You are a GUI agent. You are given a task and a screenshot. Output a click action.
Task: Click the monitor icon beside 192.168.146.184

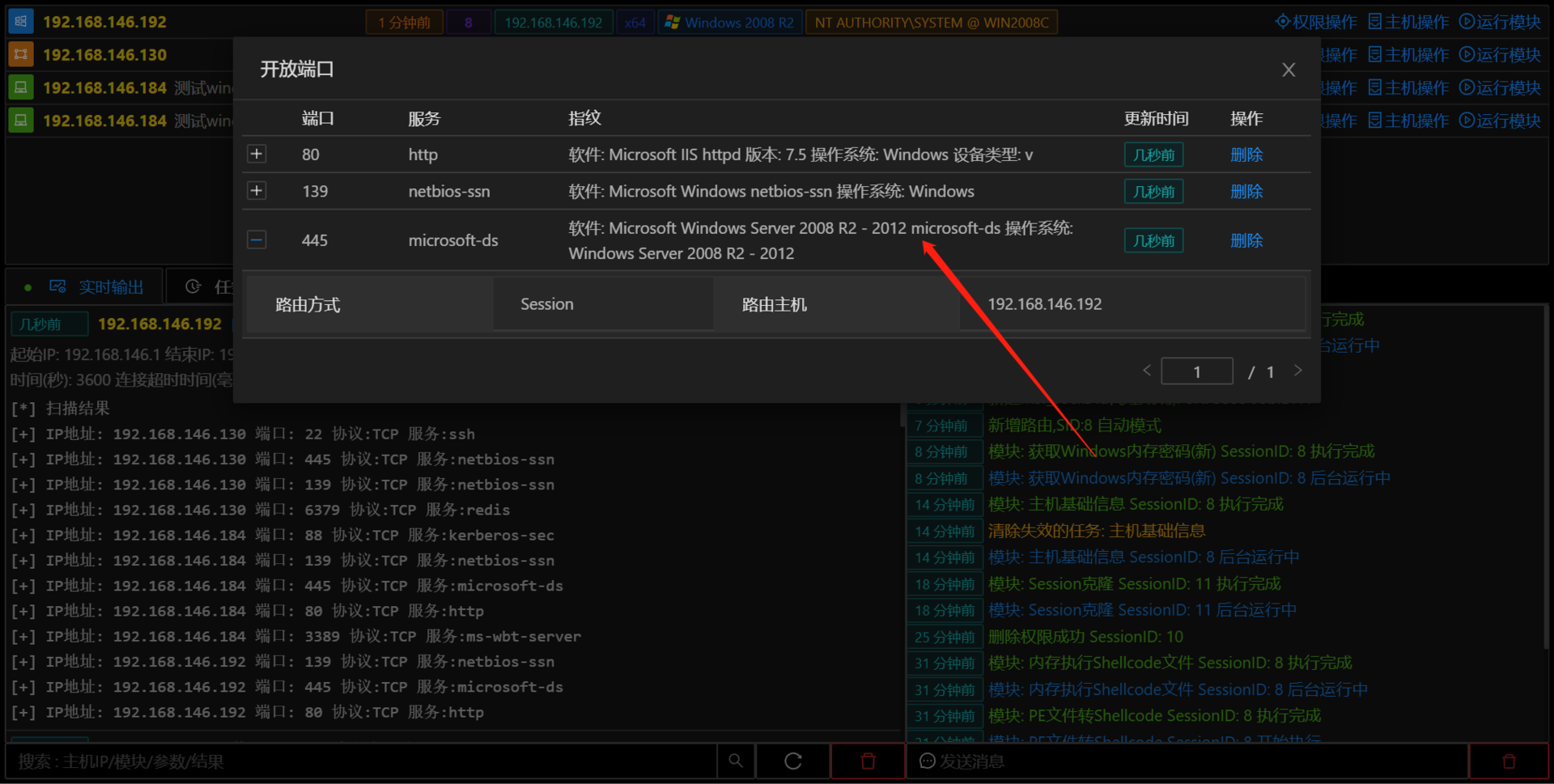point(20,87)
